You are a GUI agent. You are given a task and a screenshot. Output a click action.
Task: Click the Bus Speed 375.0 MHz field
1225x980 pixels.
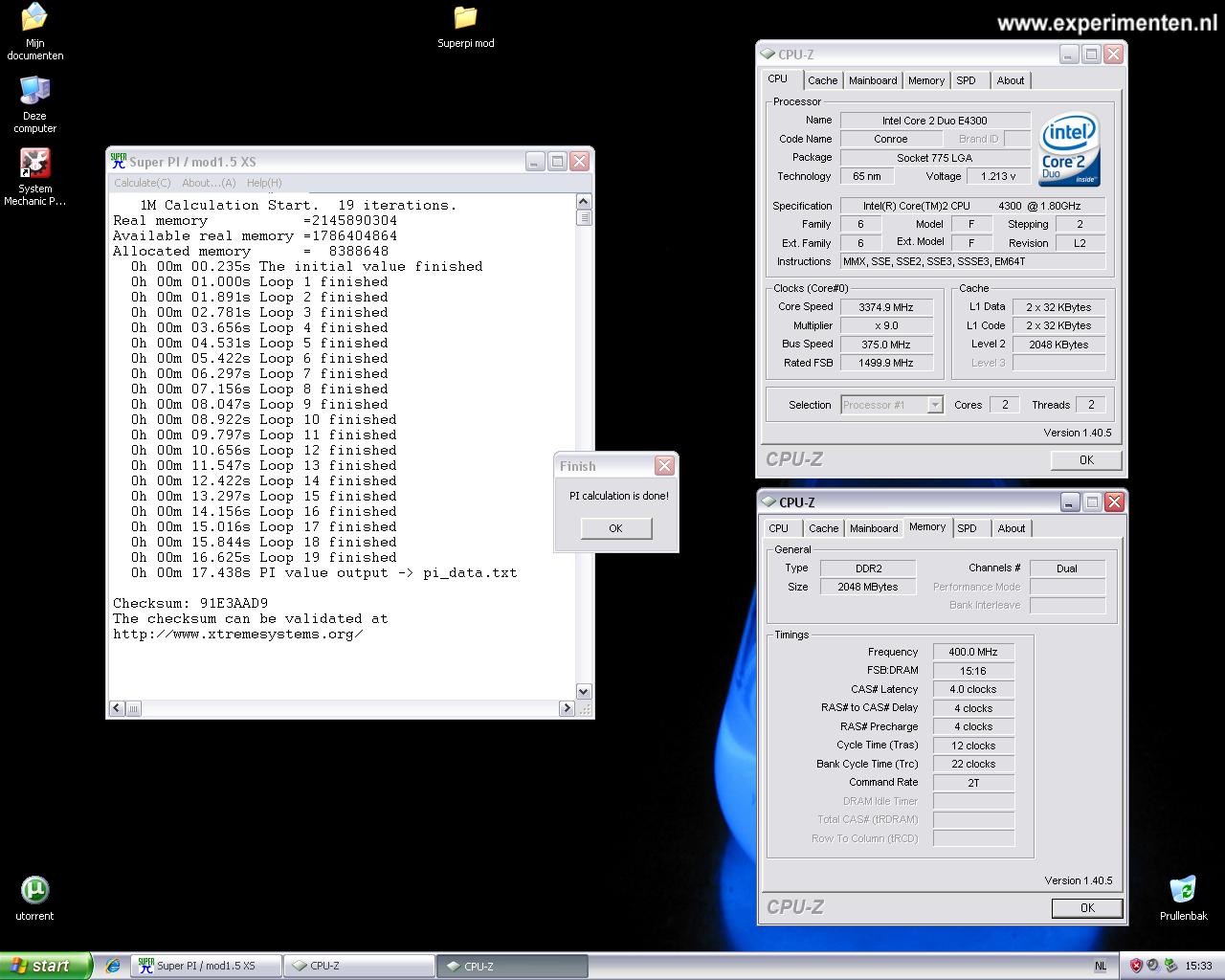click(886, 345)
